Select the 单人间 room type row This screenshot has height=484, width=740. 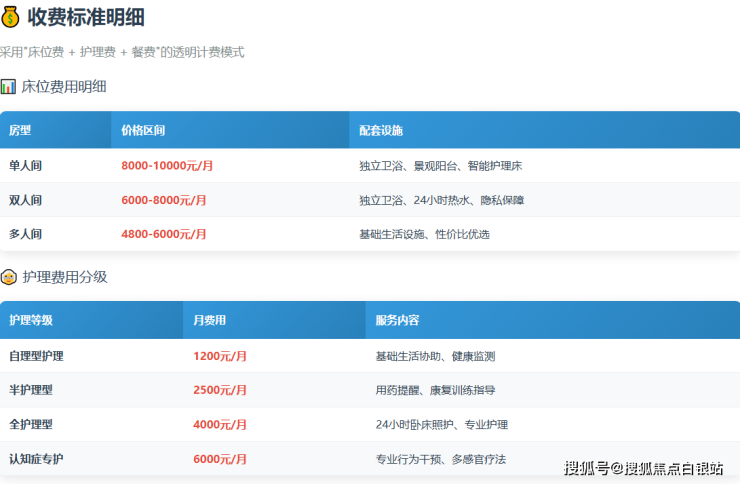tap(26, 166)
